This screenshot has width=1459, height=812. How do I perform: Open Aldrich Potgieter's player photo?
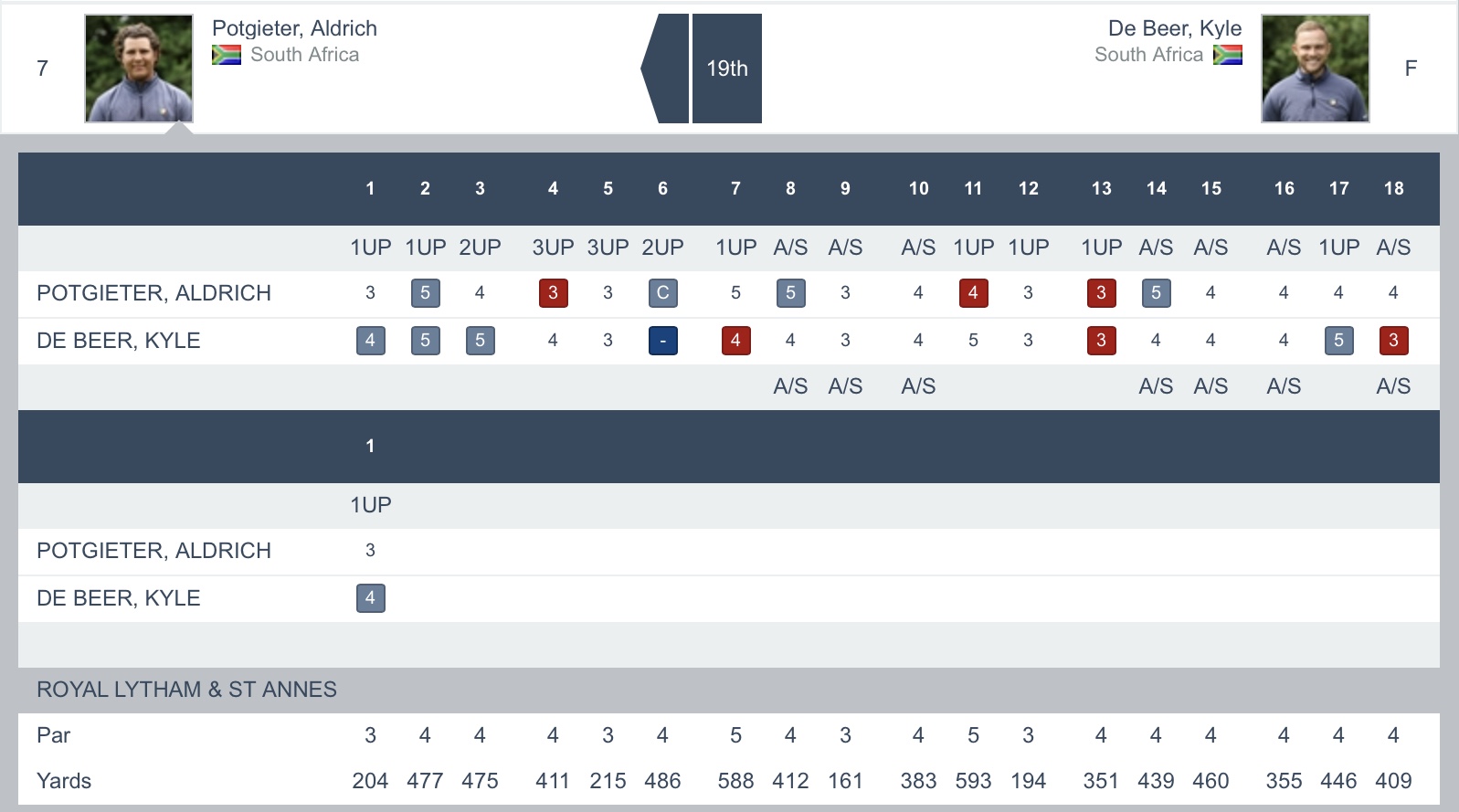pos(139,69)
